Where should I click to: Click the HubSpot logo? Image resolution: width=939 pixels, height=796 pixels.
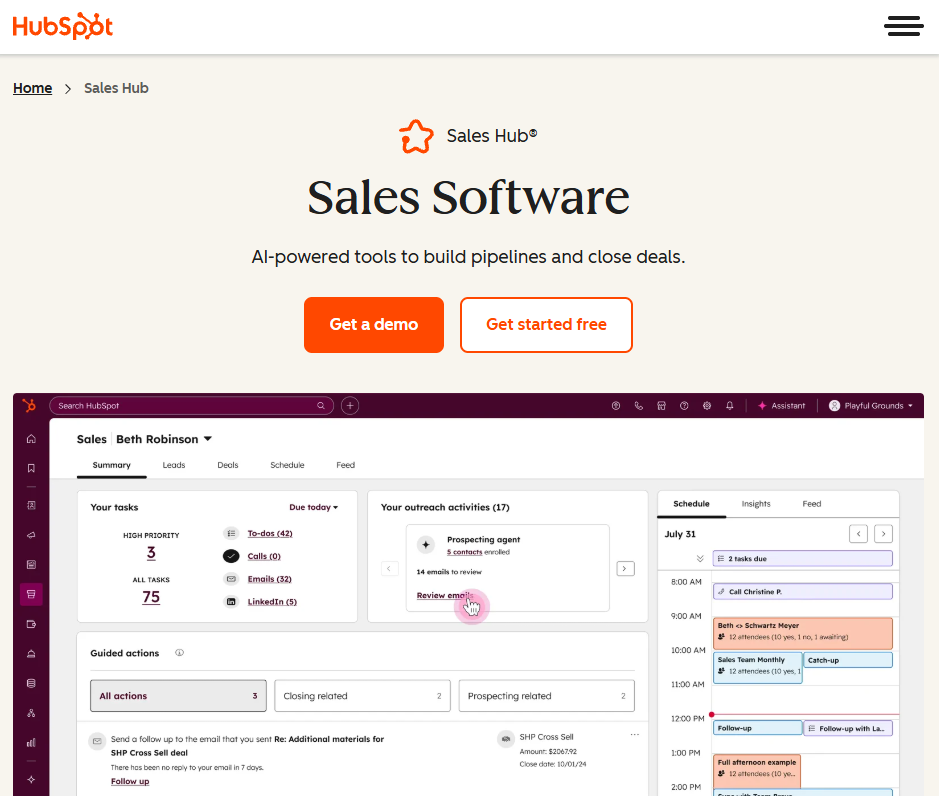point(63,26)
